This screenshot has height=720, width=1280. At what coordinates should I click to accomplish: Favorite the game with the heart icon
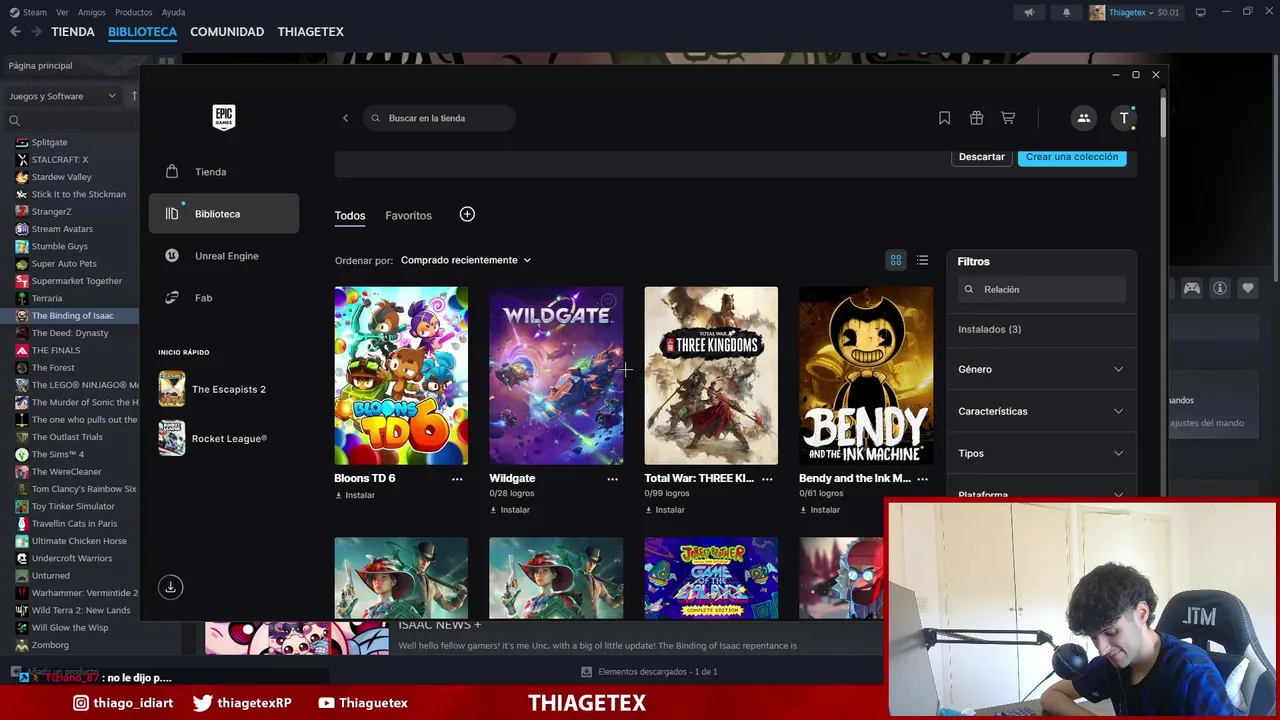pos(1248,288)
